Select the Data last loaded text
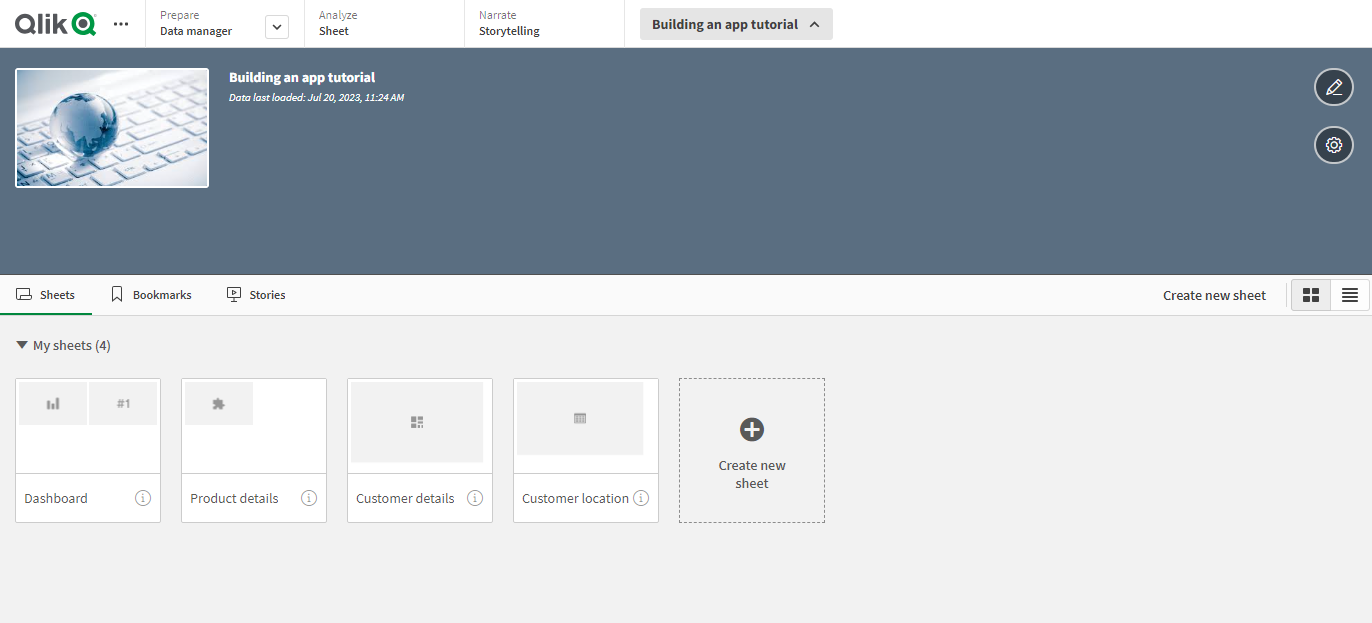The image size is (1372, 623). tap(316, 98)
